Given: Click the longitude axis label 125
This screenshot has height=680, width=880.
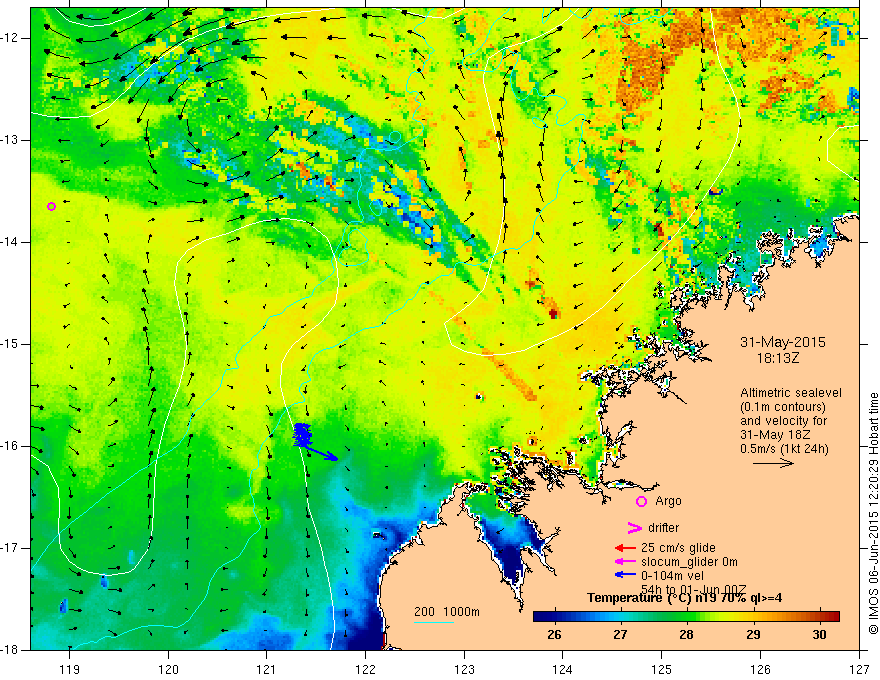Looking at the screenshot, I should coord(662,669).
